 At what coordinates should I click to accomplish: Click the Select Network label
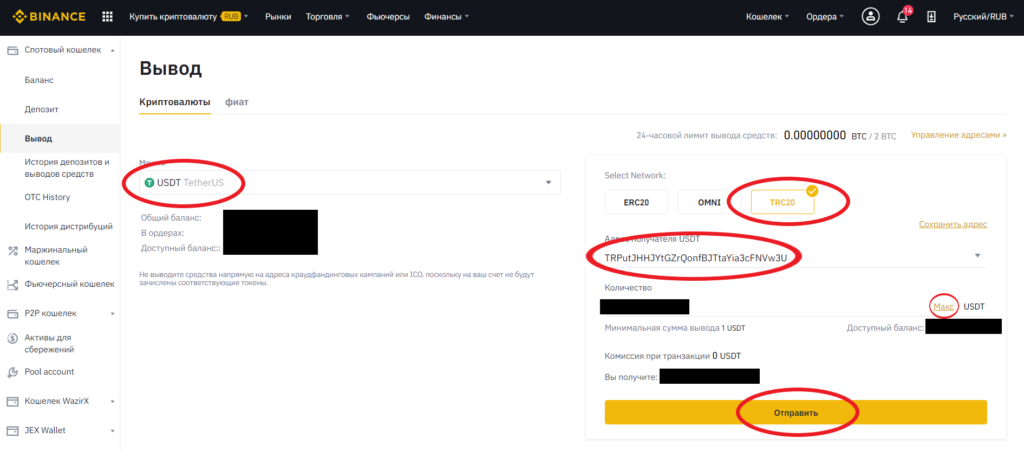pyautogui.click(x=635, y=176)
